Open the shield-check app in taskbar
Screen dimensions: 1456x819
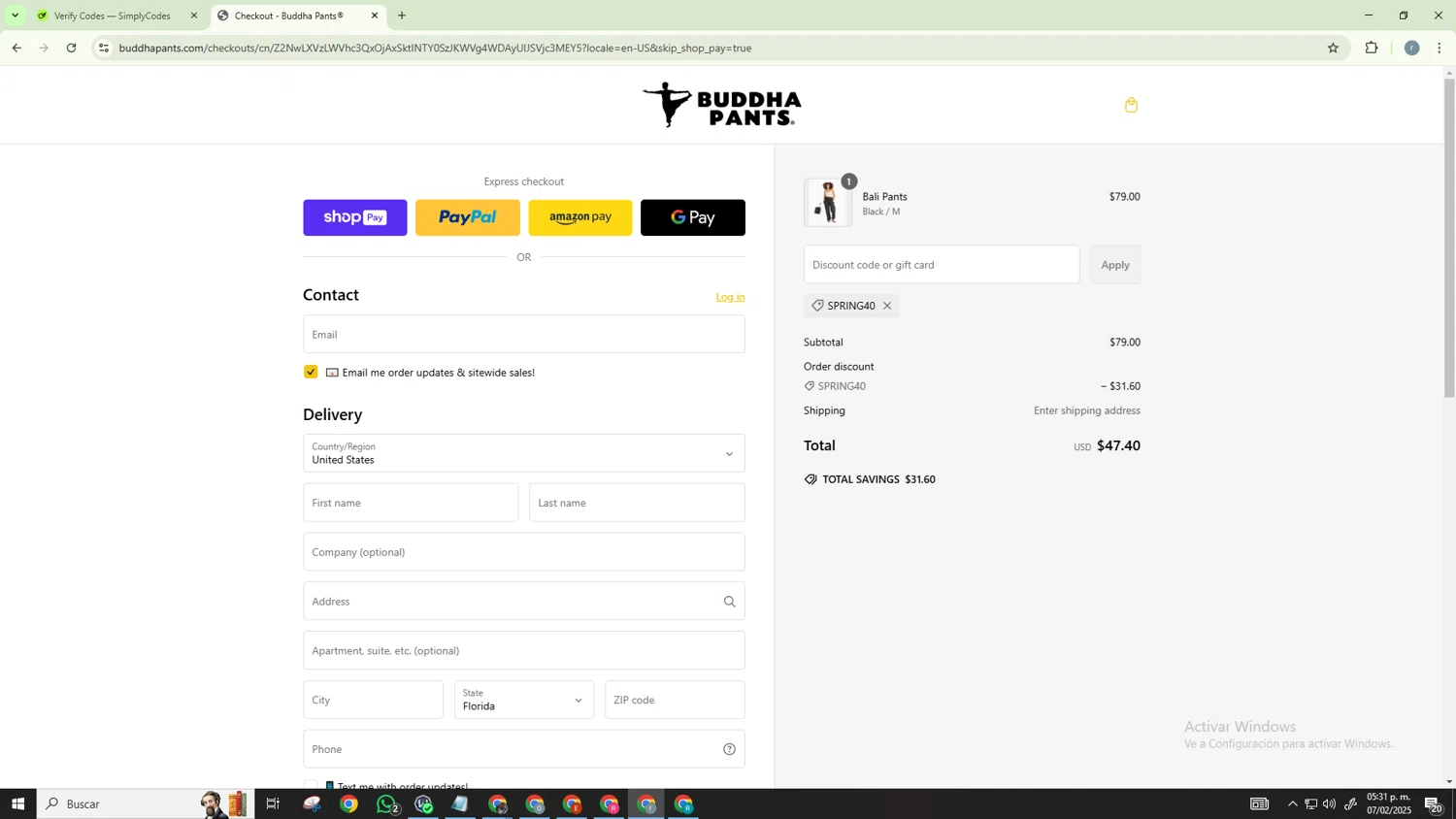coord(423,804)
